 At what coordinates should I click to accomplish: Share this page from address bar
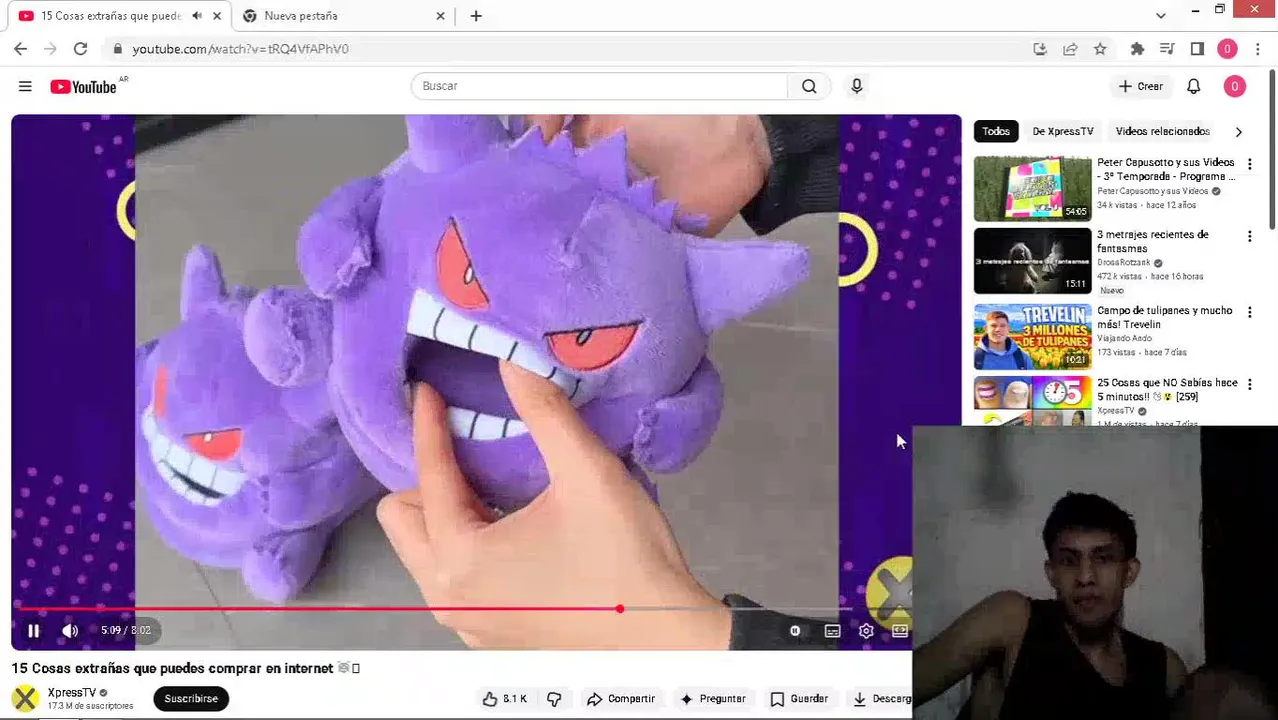pyautogui.click(x=1070, y=49)
